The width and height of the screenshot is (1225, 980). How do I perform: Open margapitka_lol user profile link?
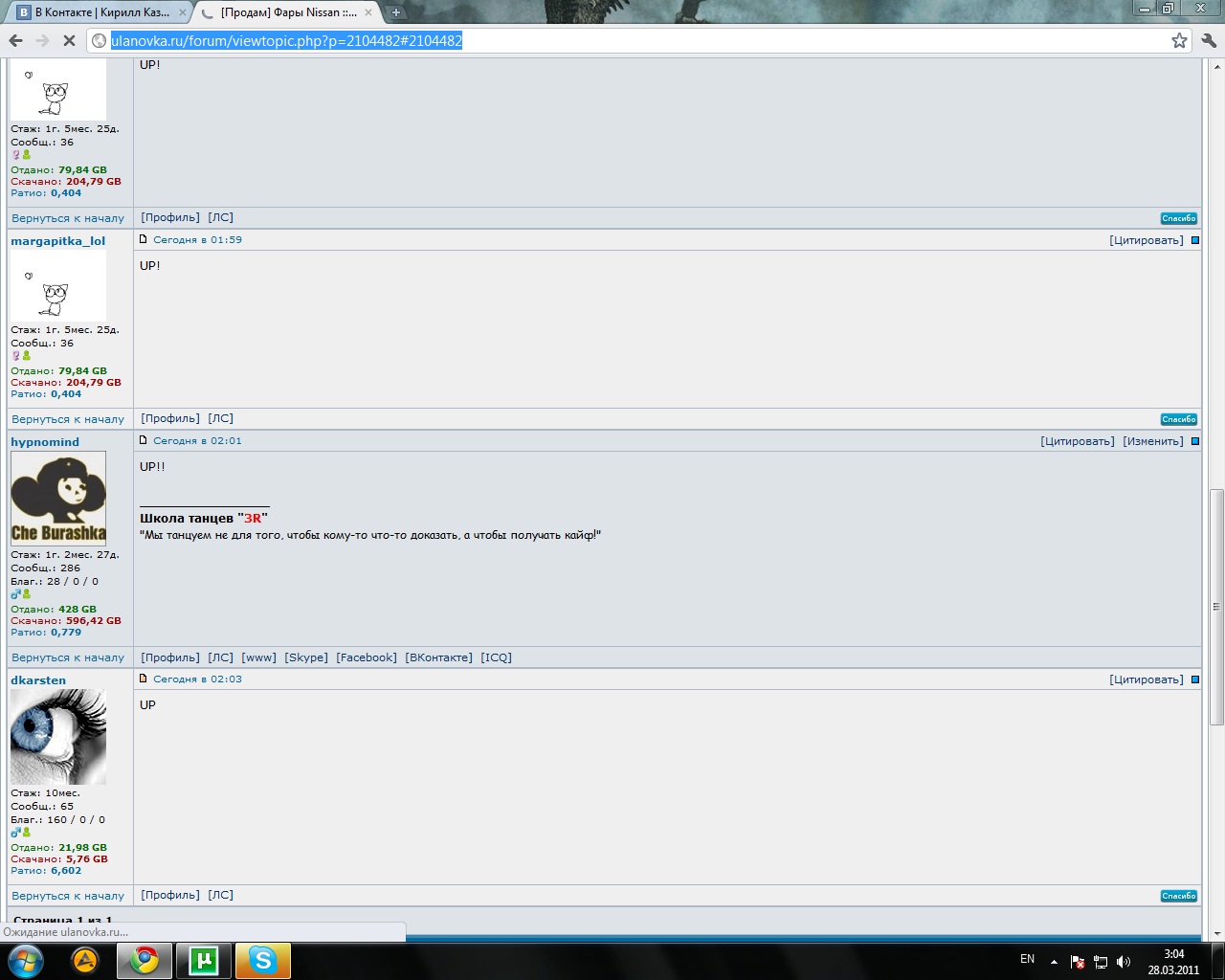click(58, 241)
